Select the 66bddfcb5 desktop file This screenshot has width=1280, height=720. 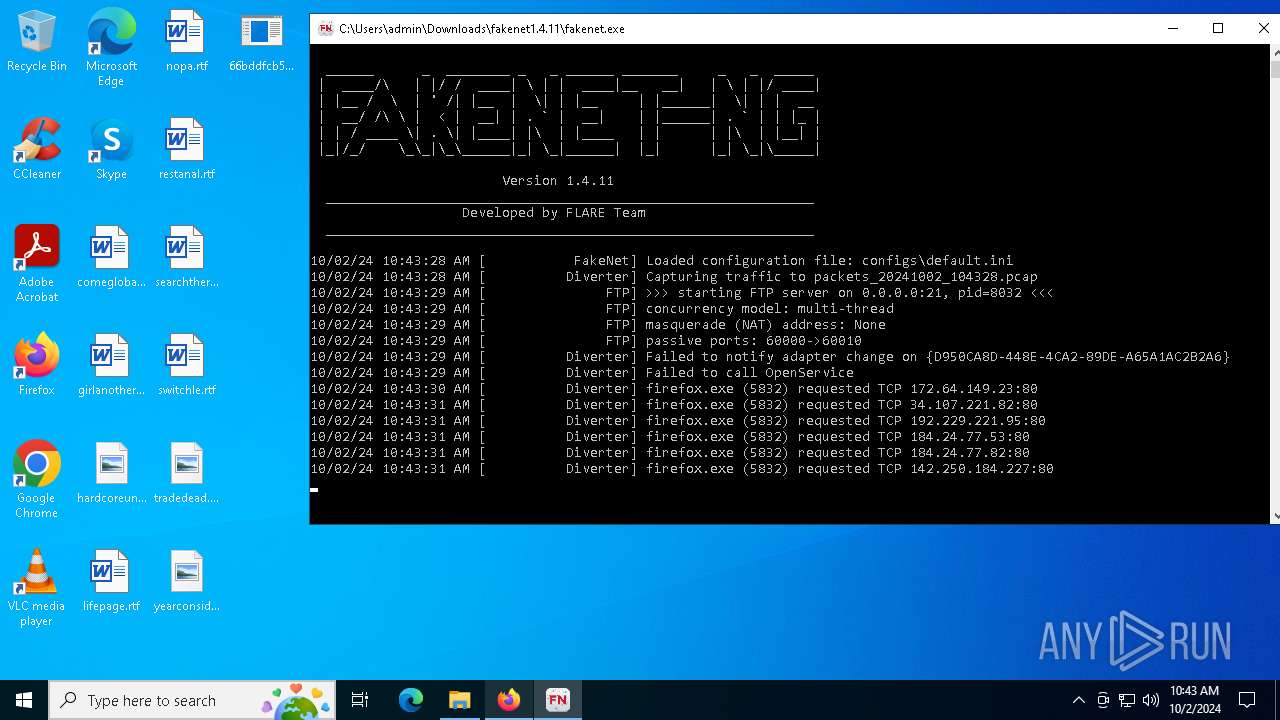tap(261, 42)
